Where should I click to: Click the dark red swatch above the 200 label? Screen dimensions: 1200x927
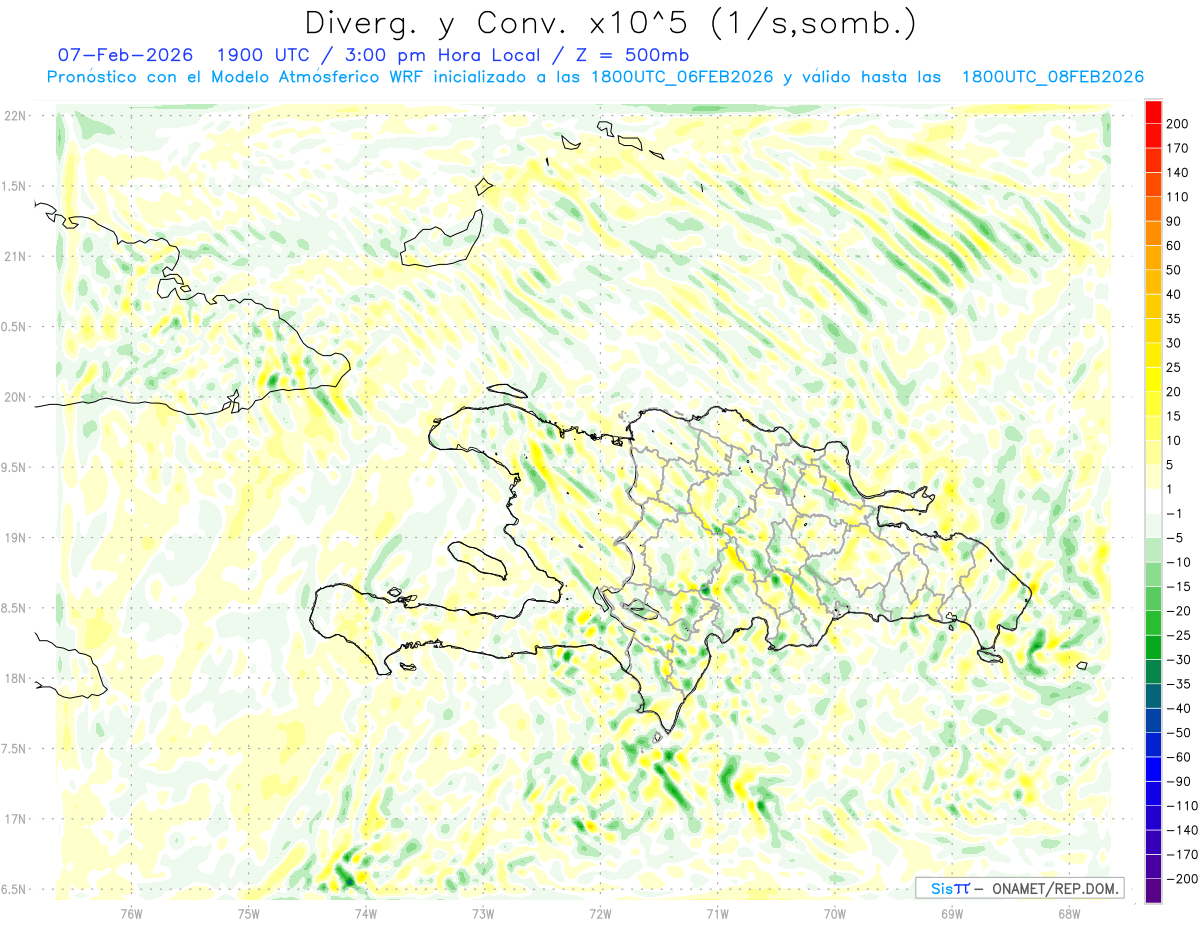tap(1154, 112)
